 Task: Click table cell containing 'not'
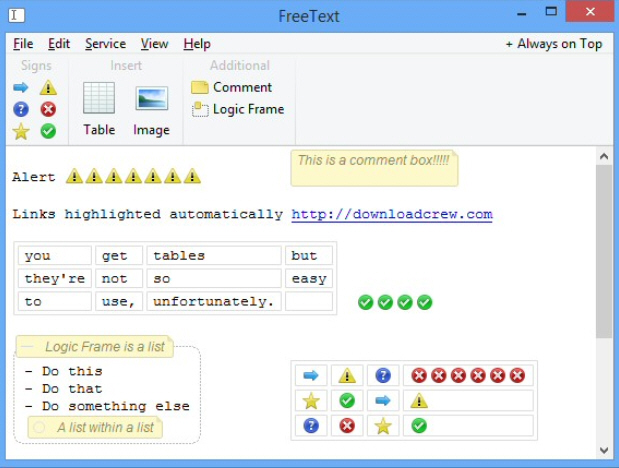click(119, 278)
